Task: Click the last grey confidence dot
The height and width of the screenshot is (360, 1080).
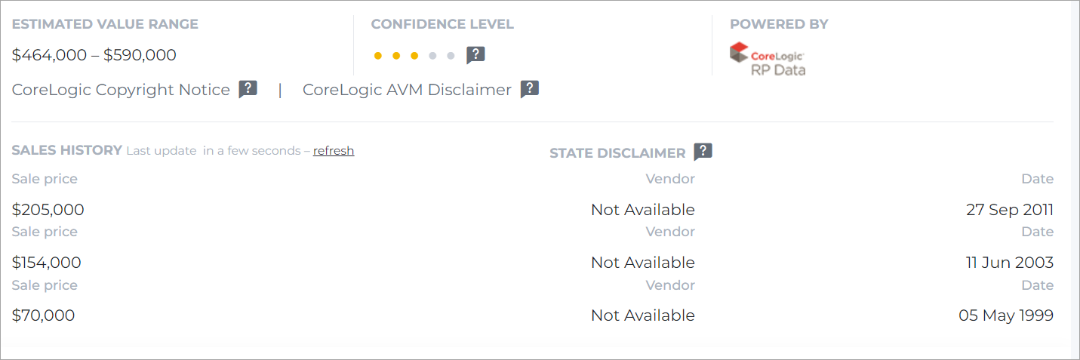Action: pos(450,56)
